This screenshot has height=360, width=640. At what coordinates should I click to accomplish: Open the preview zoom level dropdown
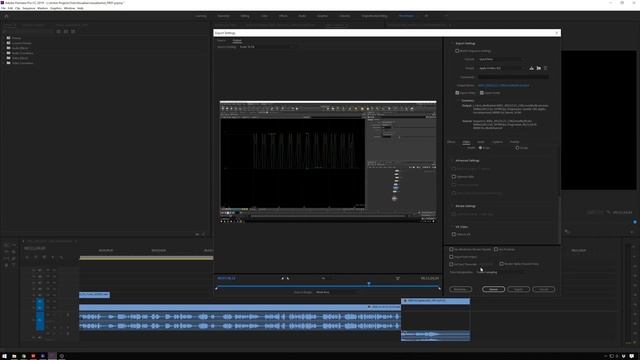(323, 278)
